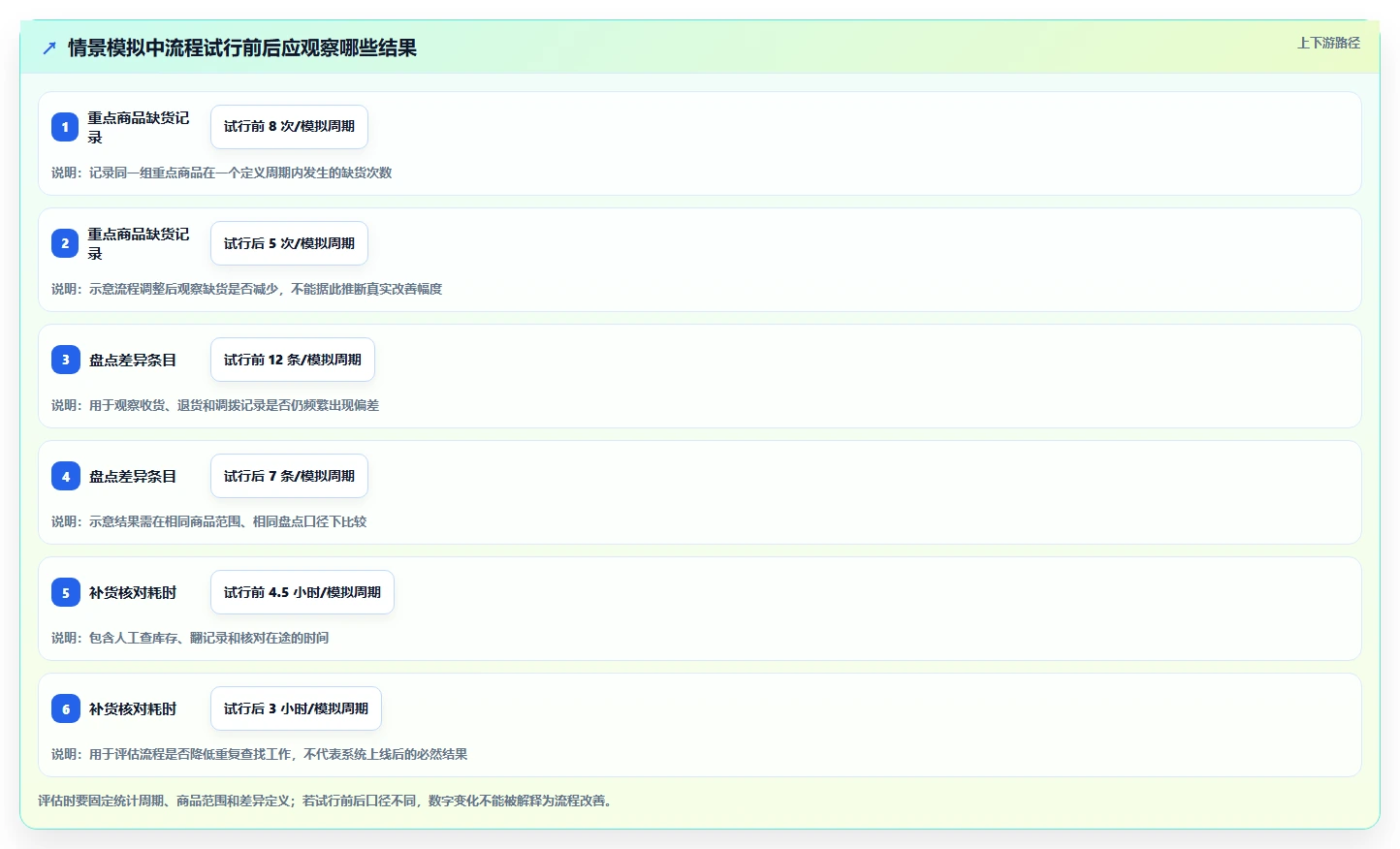
Task: Click the 上下游路径 label
Action: 1328,43
